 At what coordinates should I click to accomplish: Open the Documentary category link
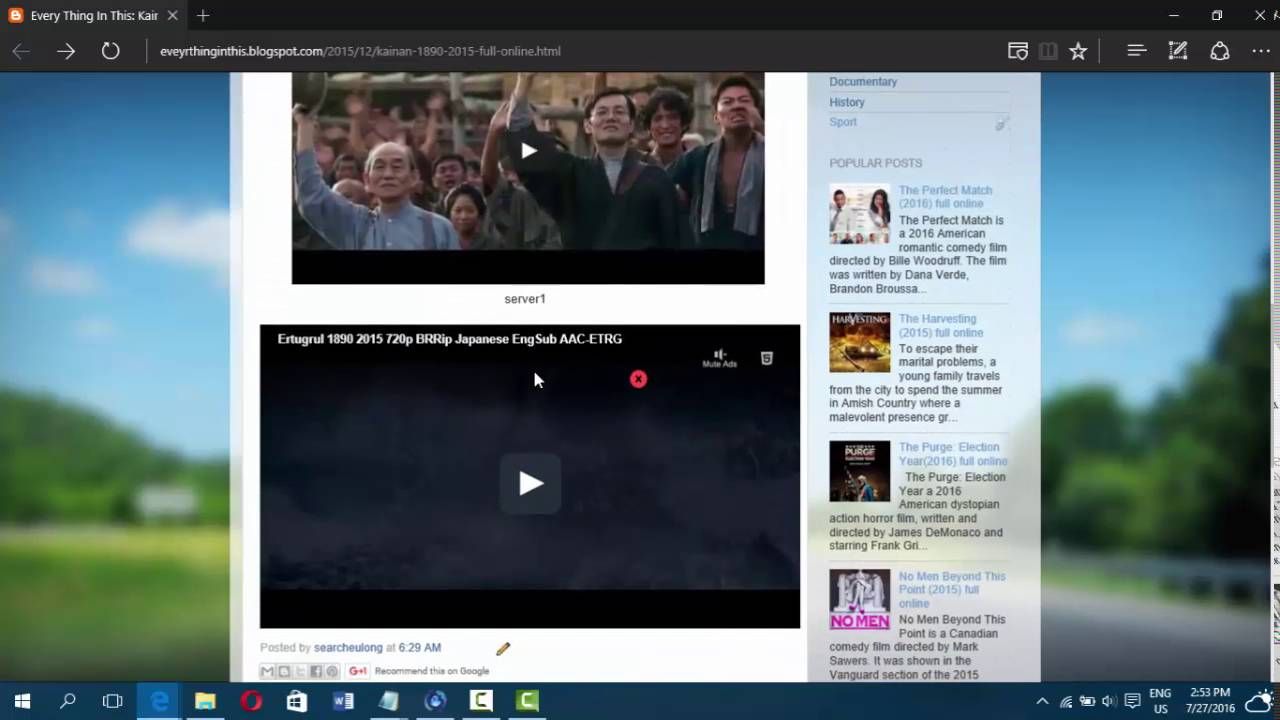(x=863, y=82)
